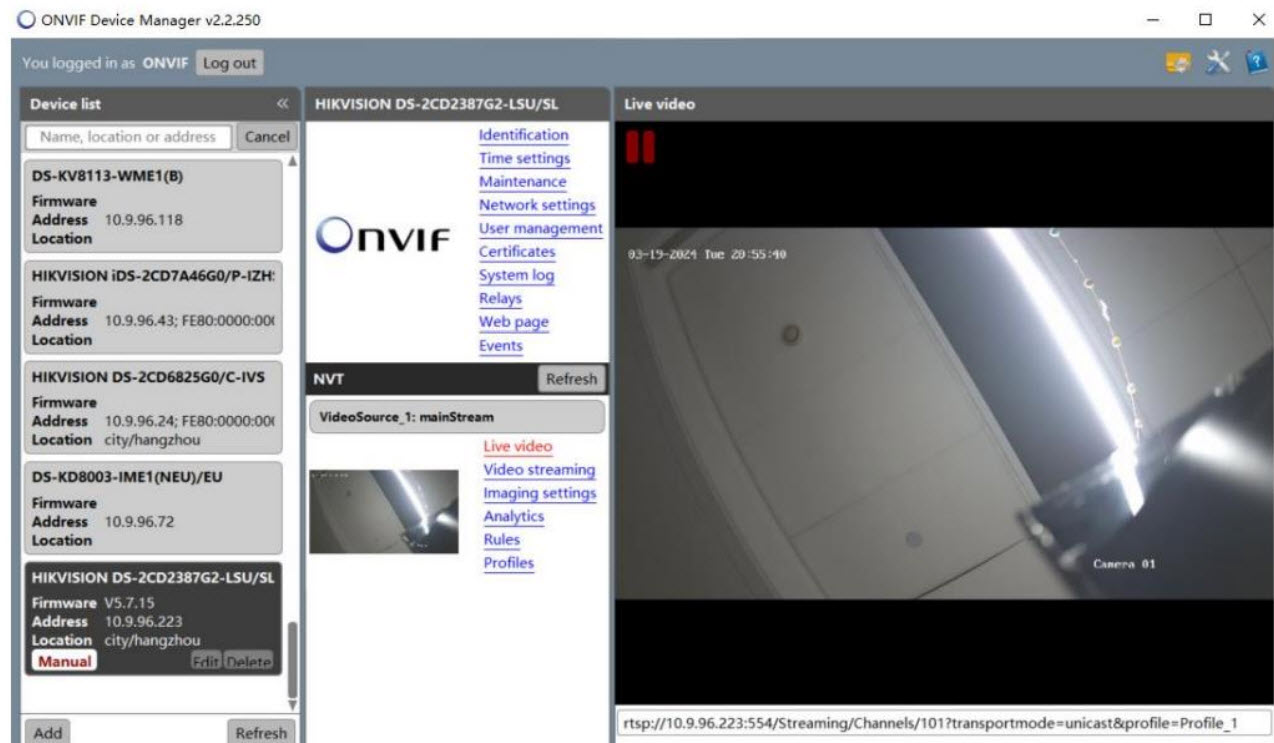Open the Video streaming section

tap(539, 470)
